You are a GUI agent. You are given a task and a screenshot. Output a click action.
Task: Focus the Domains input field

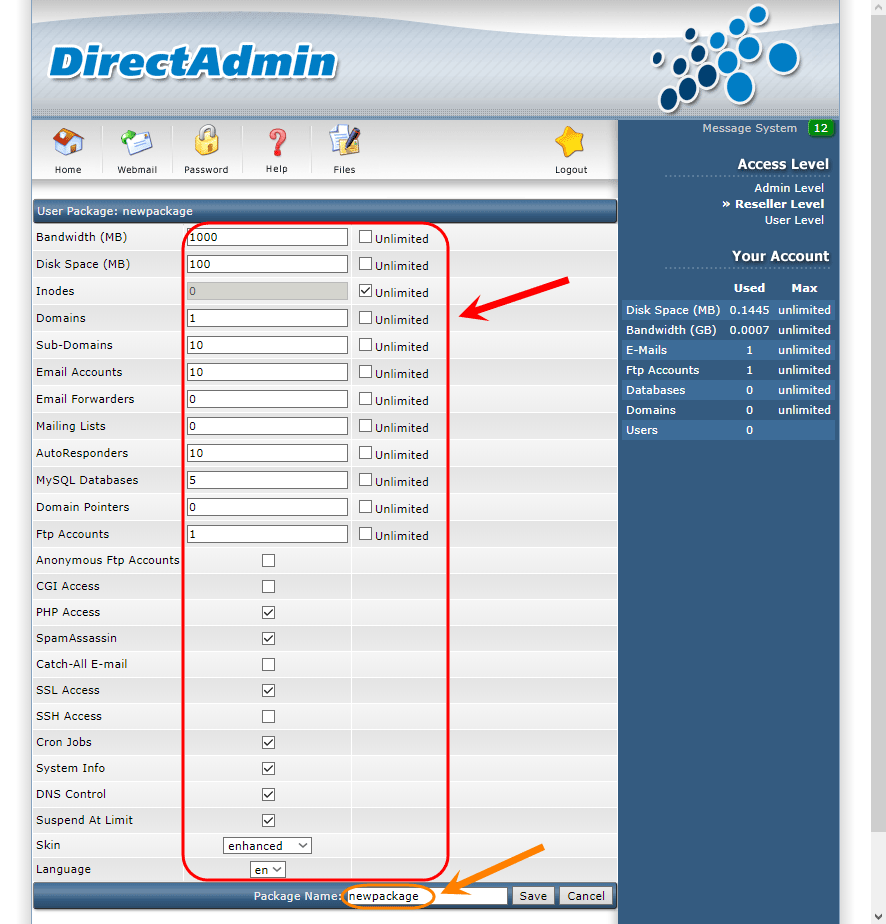267,318
